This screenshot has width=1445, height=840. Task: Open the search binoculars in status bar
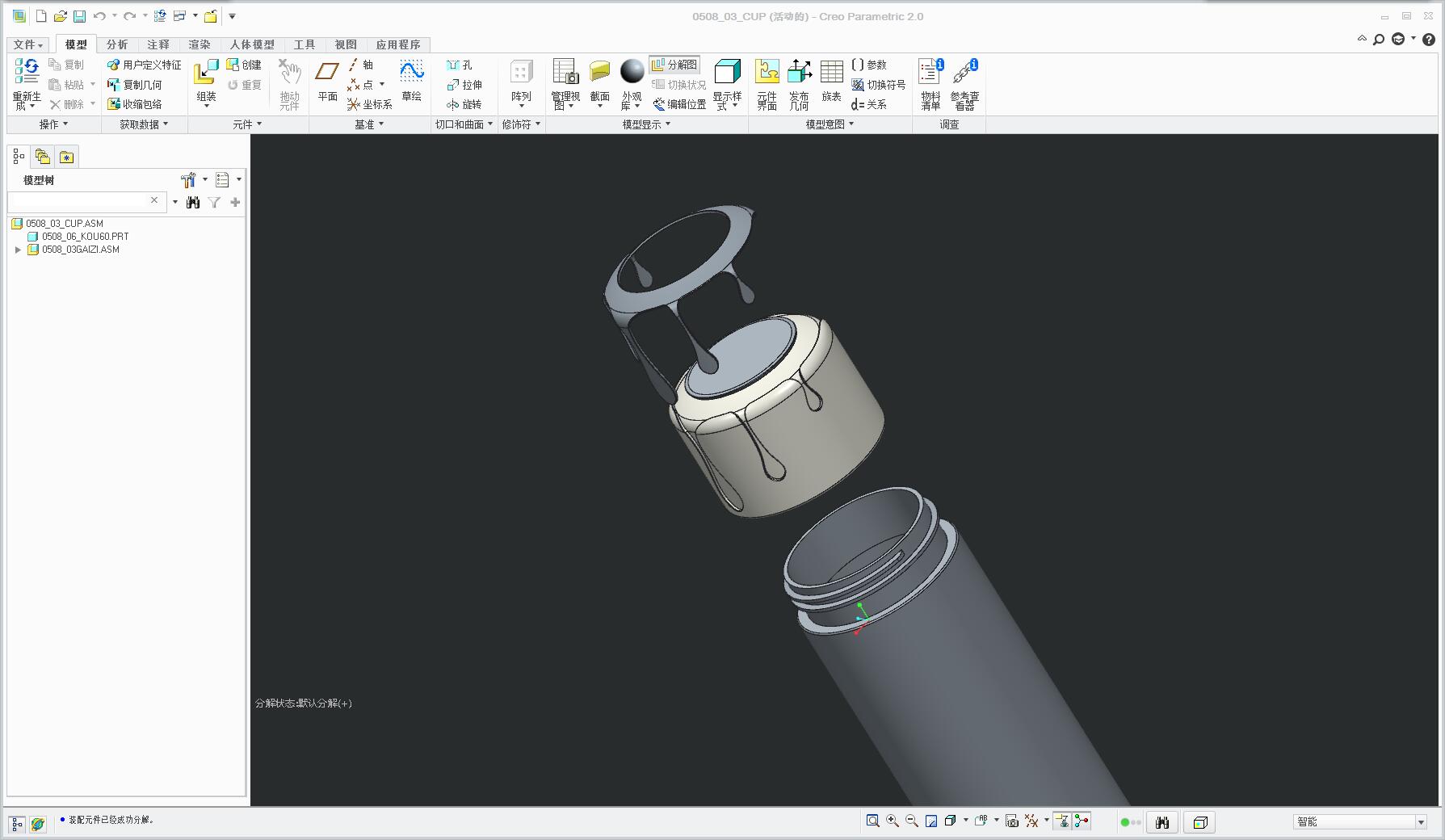[1162, 822]
